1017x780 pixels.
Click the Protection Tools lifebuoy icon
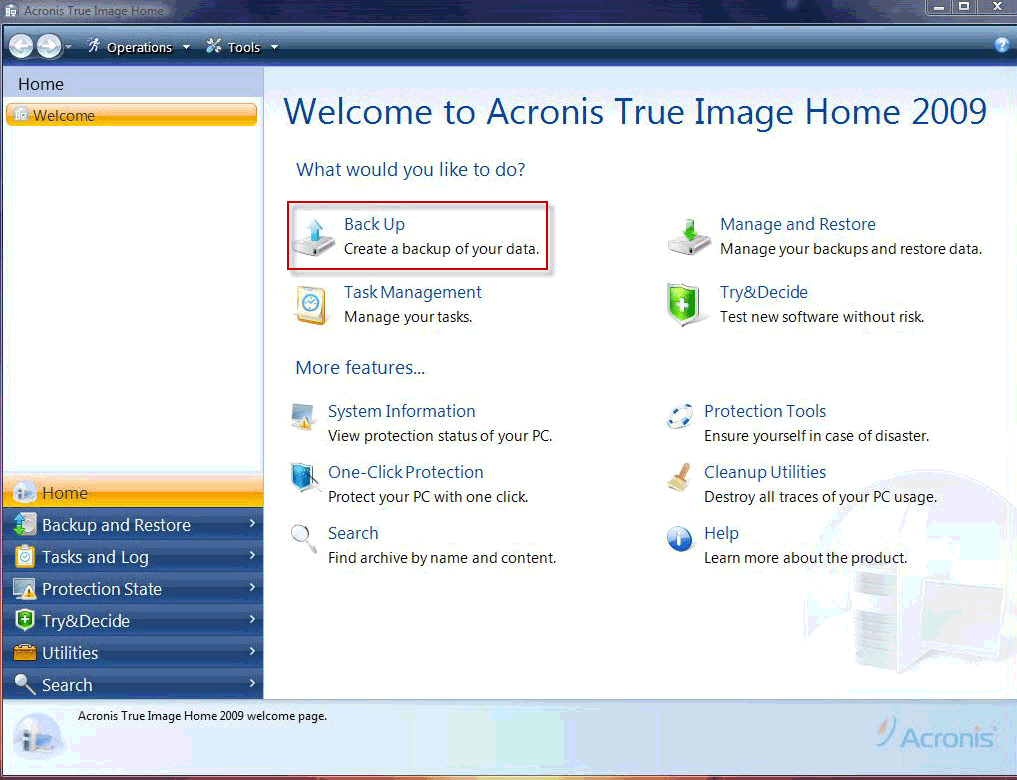click(680, 417)
